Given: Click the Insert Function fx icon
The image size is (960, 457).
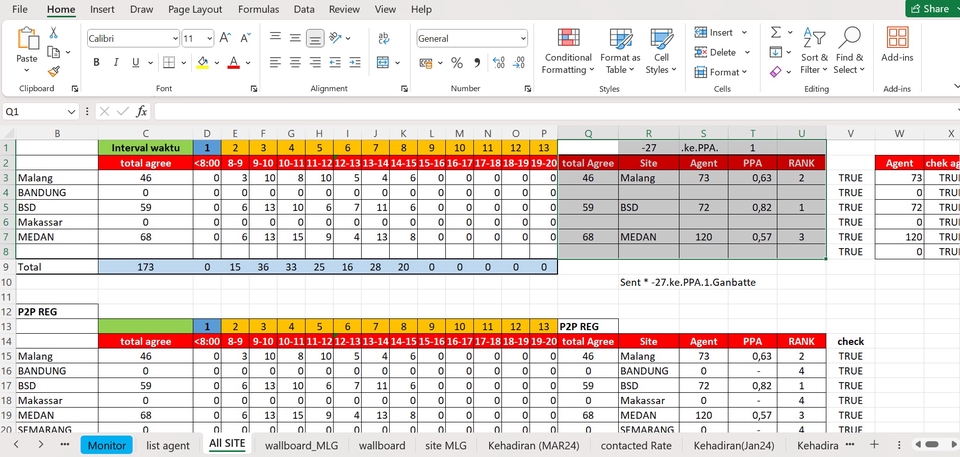Looking at the screenshot, I should point(141,111).
